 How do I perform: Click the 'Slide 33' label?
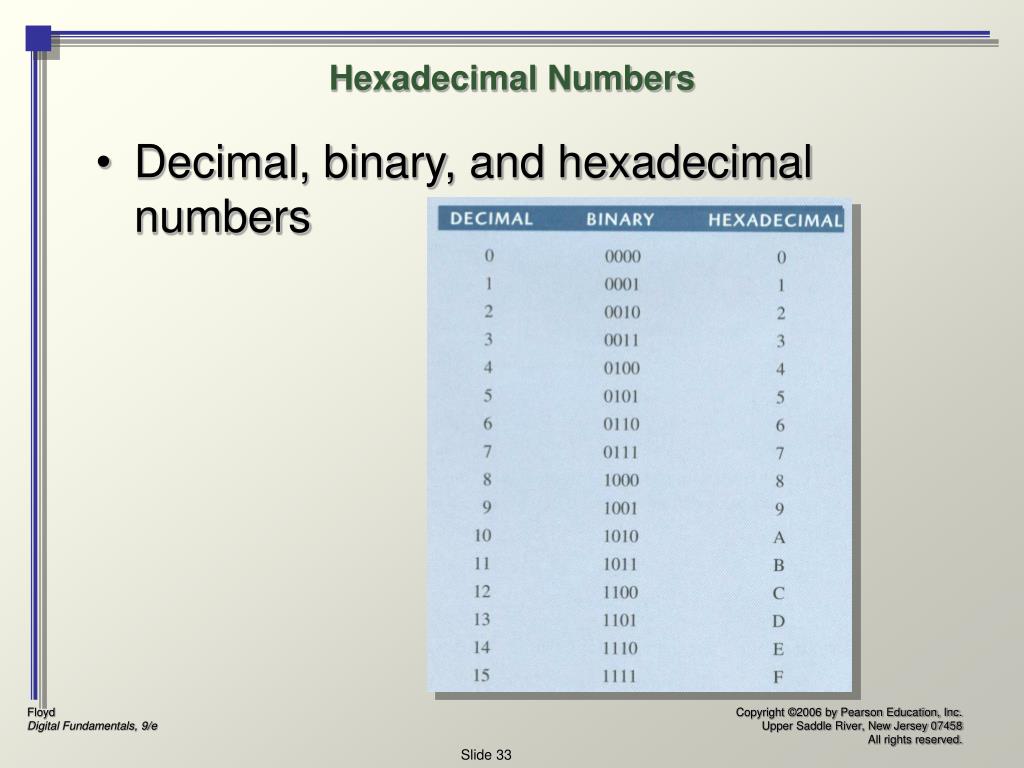pyautogui.click(x=486, y=755)
